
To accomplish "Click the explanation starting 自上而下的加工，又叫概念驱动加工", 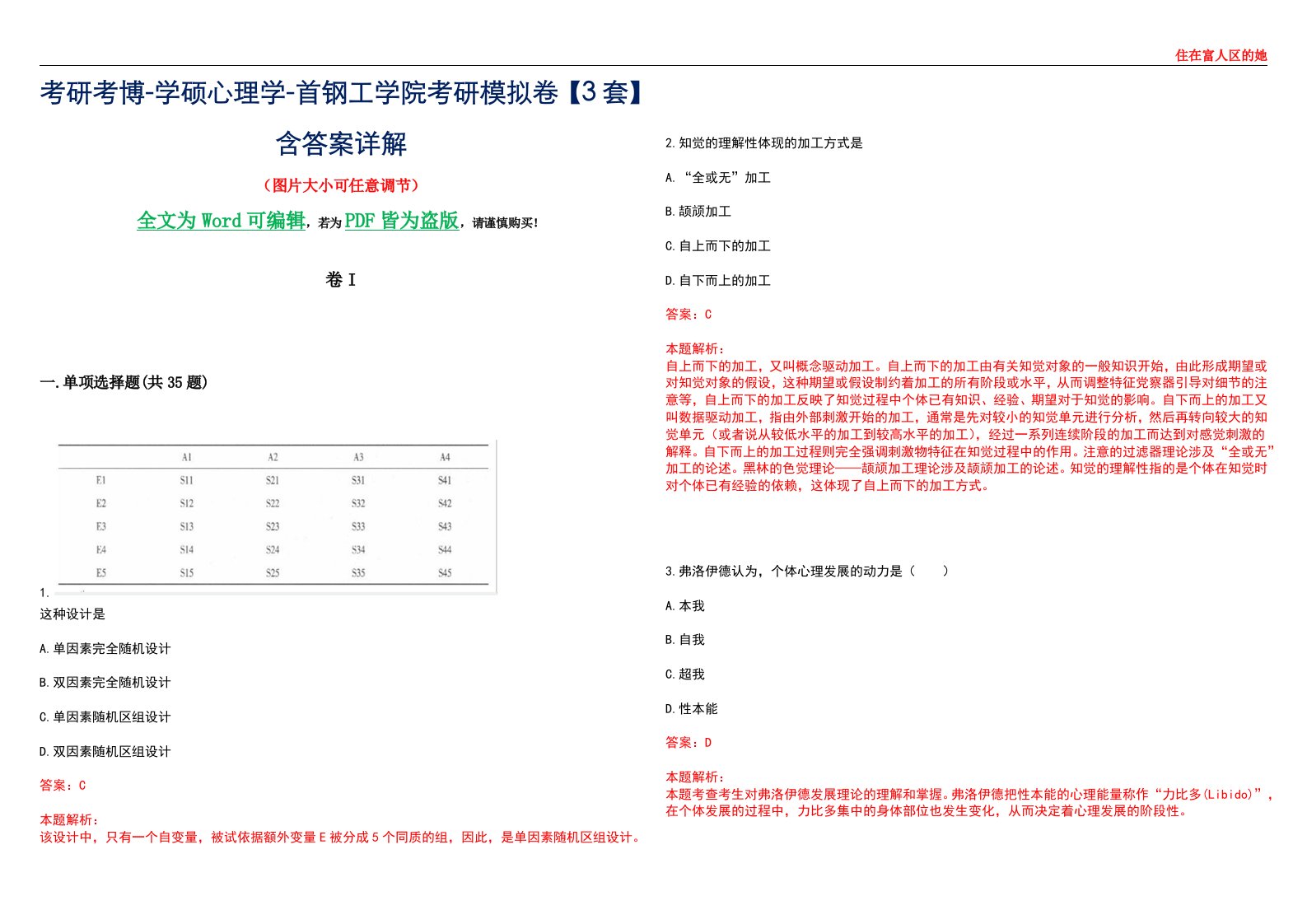I will coord(970,426).
